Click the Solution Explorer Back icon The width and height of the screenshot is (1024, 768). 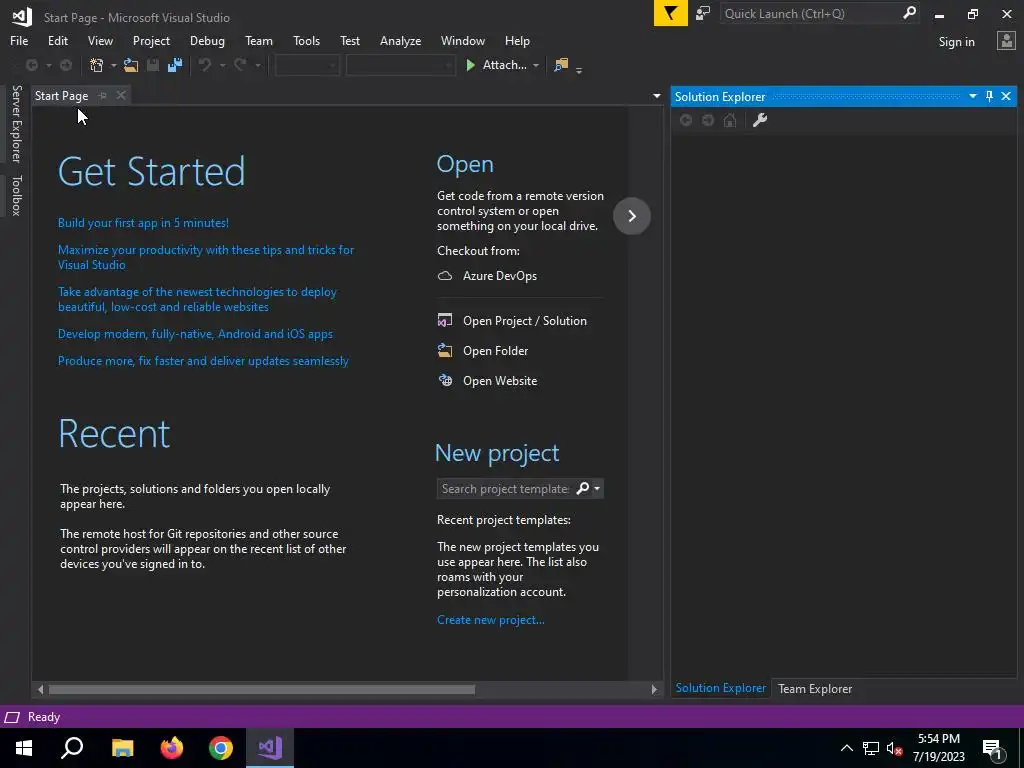[686, 120]
